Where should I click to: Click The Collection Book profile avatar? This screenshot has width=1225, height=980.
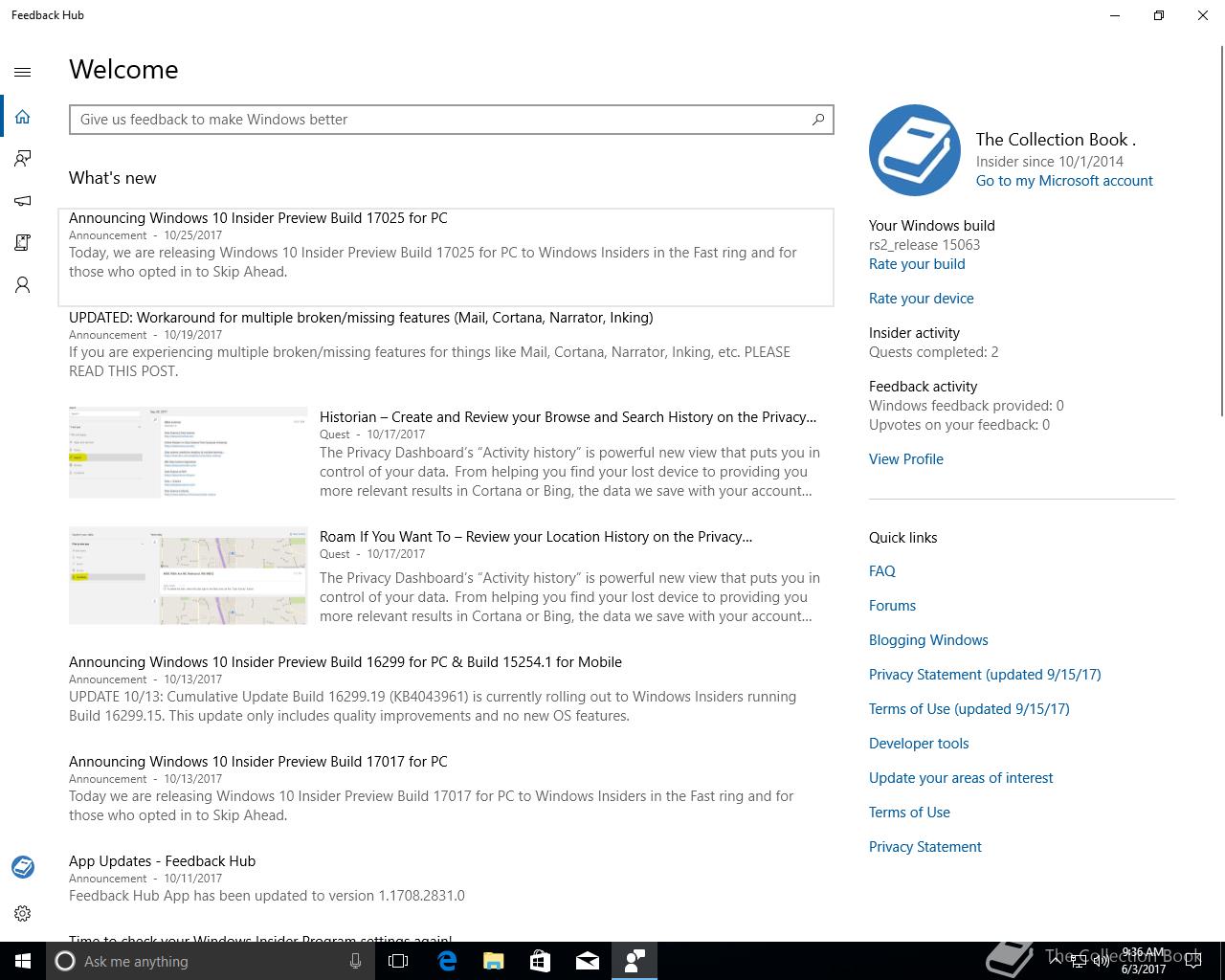tap(915, 150)
